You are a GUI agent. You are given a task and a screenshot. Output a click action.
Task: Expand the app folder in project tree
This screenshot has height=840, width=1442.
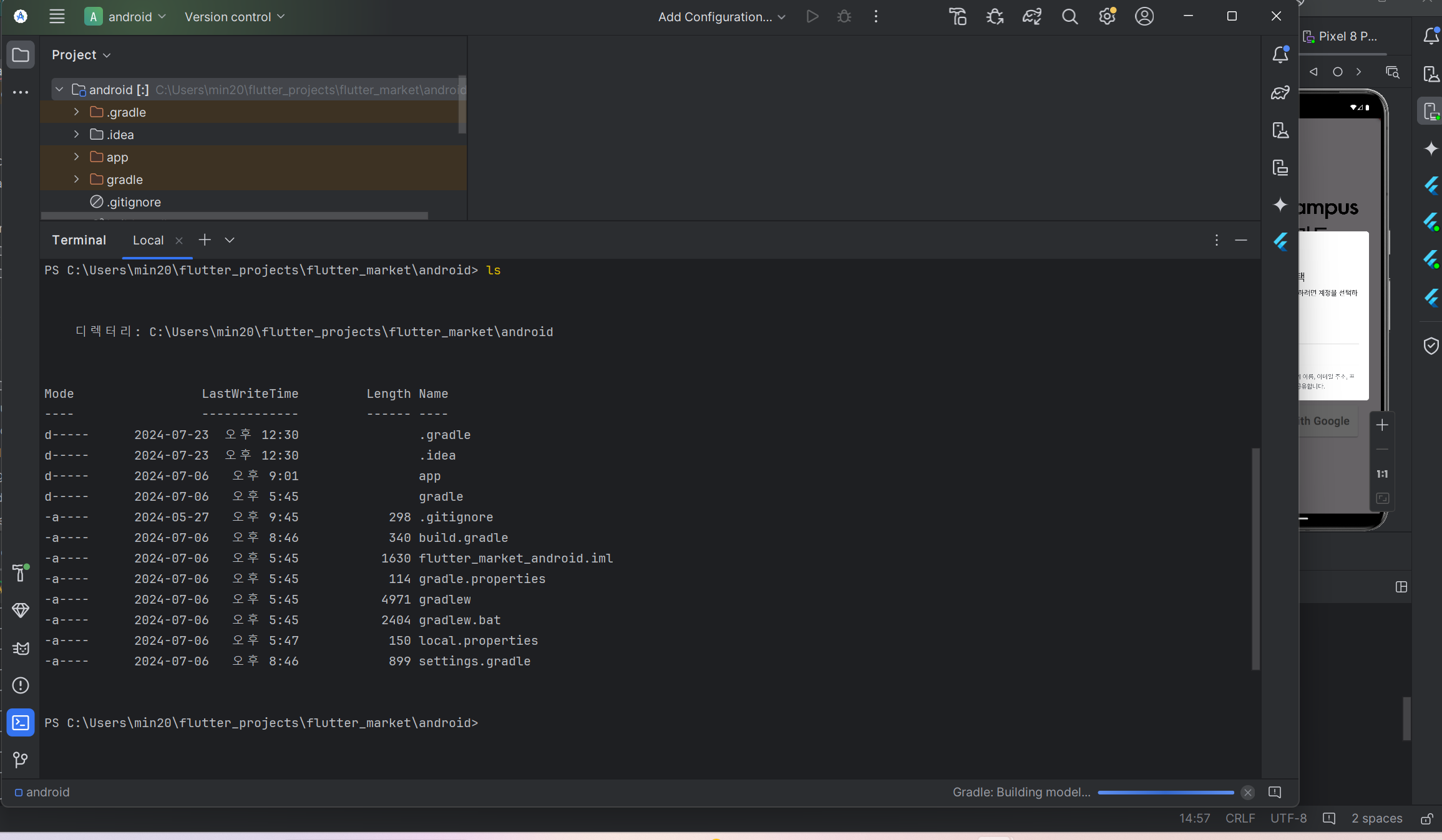point(76,157)
